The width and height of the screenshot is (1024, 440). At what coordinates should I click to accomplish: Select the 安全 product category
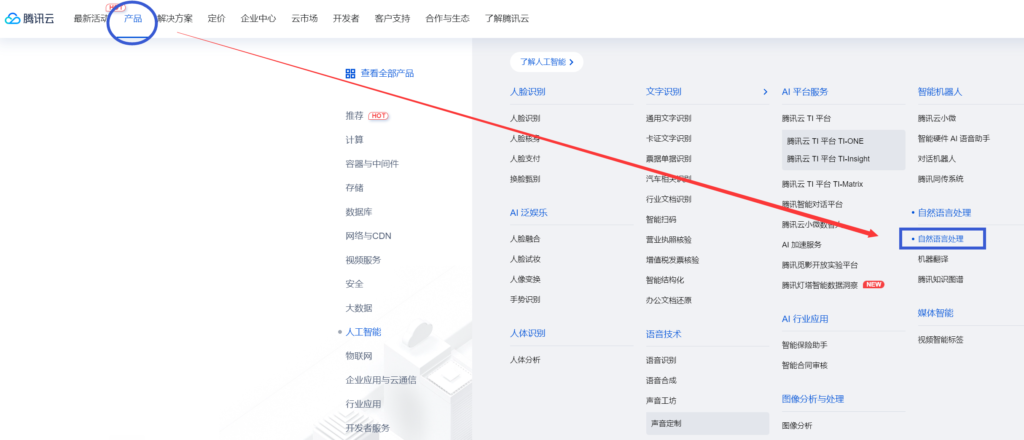click(355, 284)
